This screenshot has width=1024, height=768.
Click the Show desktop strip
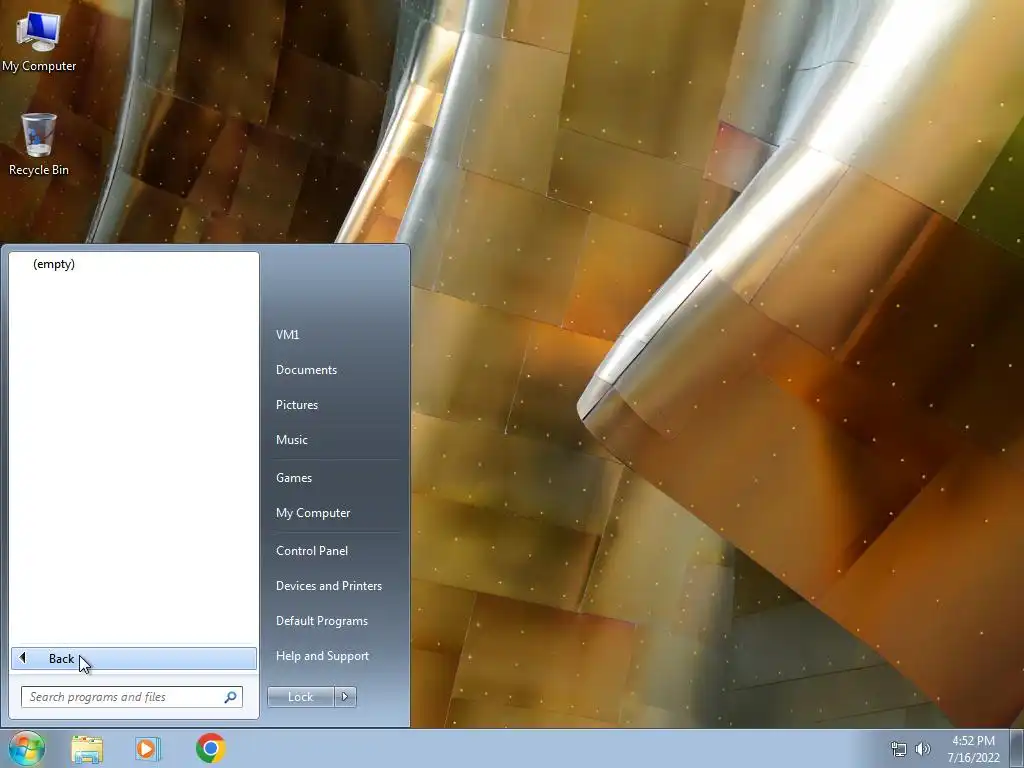(1017, 748)
